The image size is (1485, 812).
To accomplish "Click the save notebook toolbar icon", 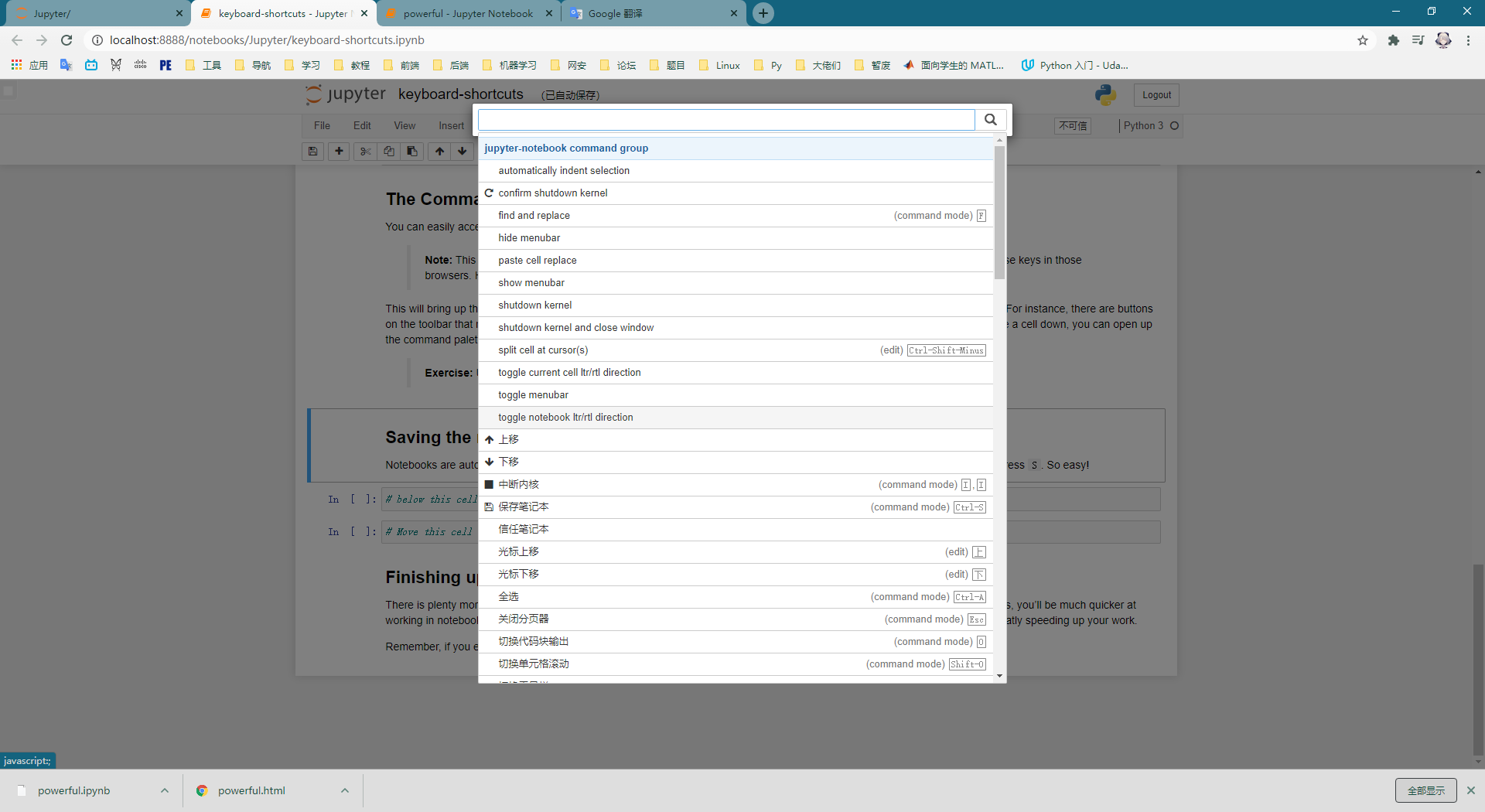I will (x=312, y=152).
